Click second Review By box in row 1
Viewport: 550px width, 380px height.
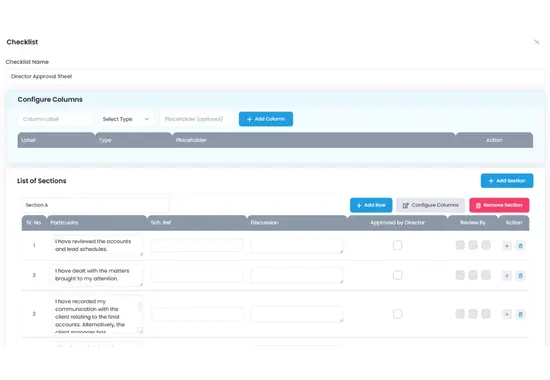coord(473,245)
